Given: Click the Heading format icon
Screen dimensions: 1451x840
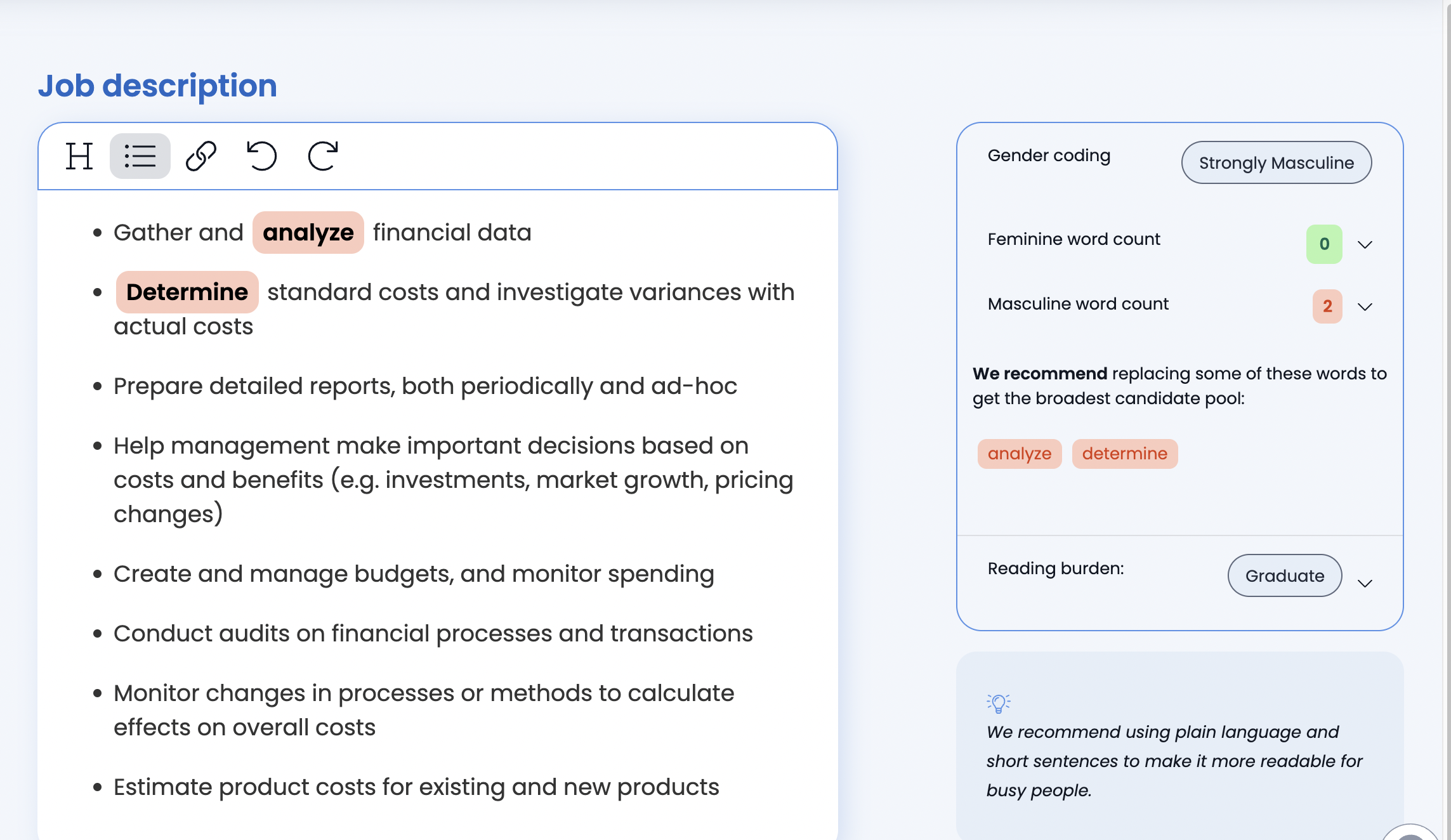Looking at the screenshot, I should click(x=79, y=156).
